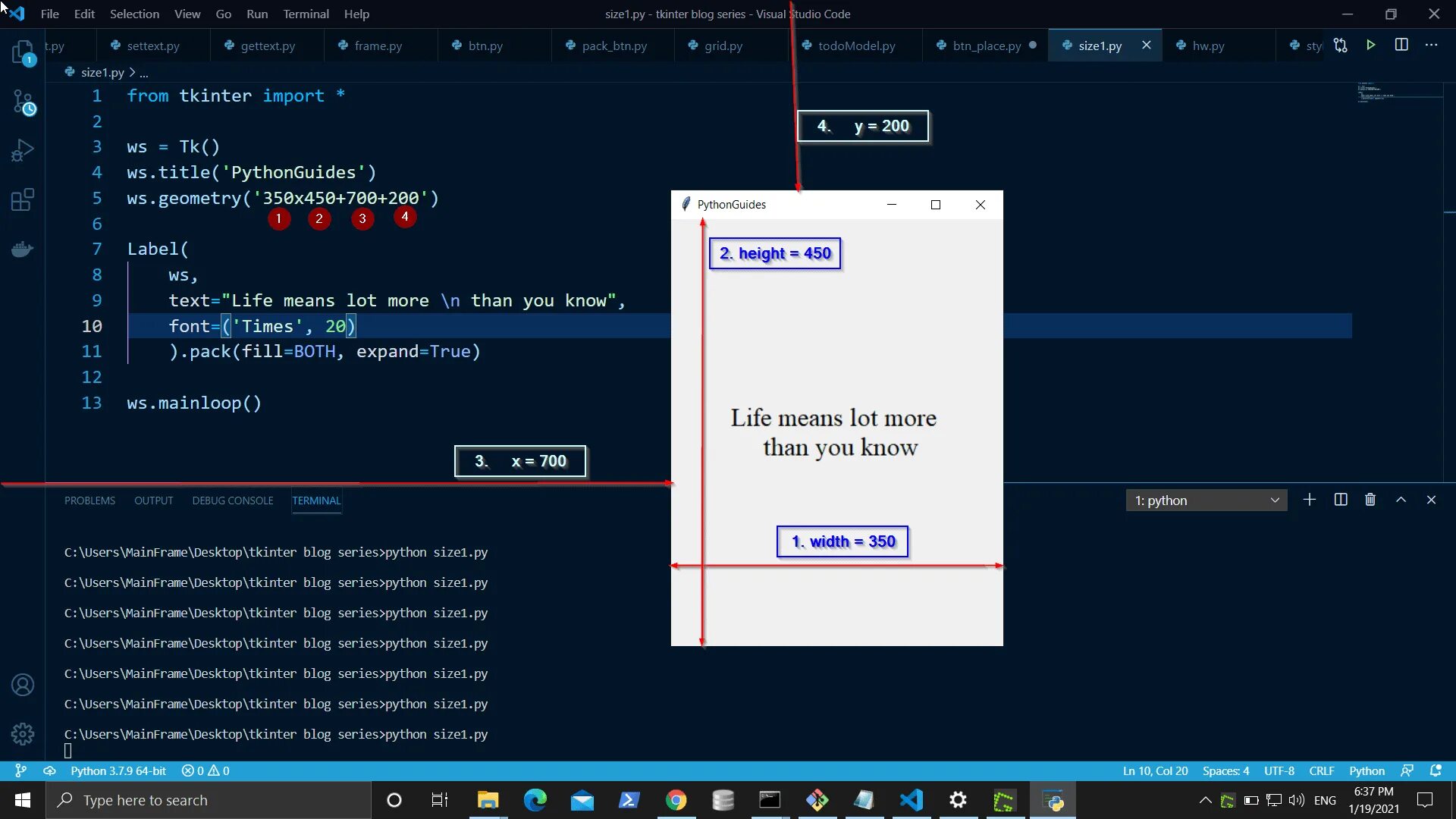The height and width of the screenshot is (819, 1456).
Task: Open the Docker view icon
Action: (x=23, y=249)
